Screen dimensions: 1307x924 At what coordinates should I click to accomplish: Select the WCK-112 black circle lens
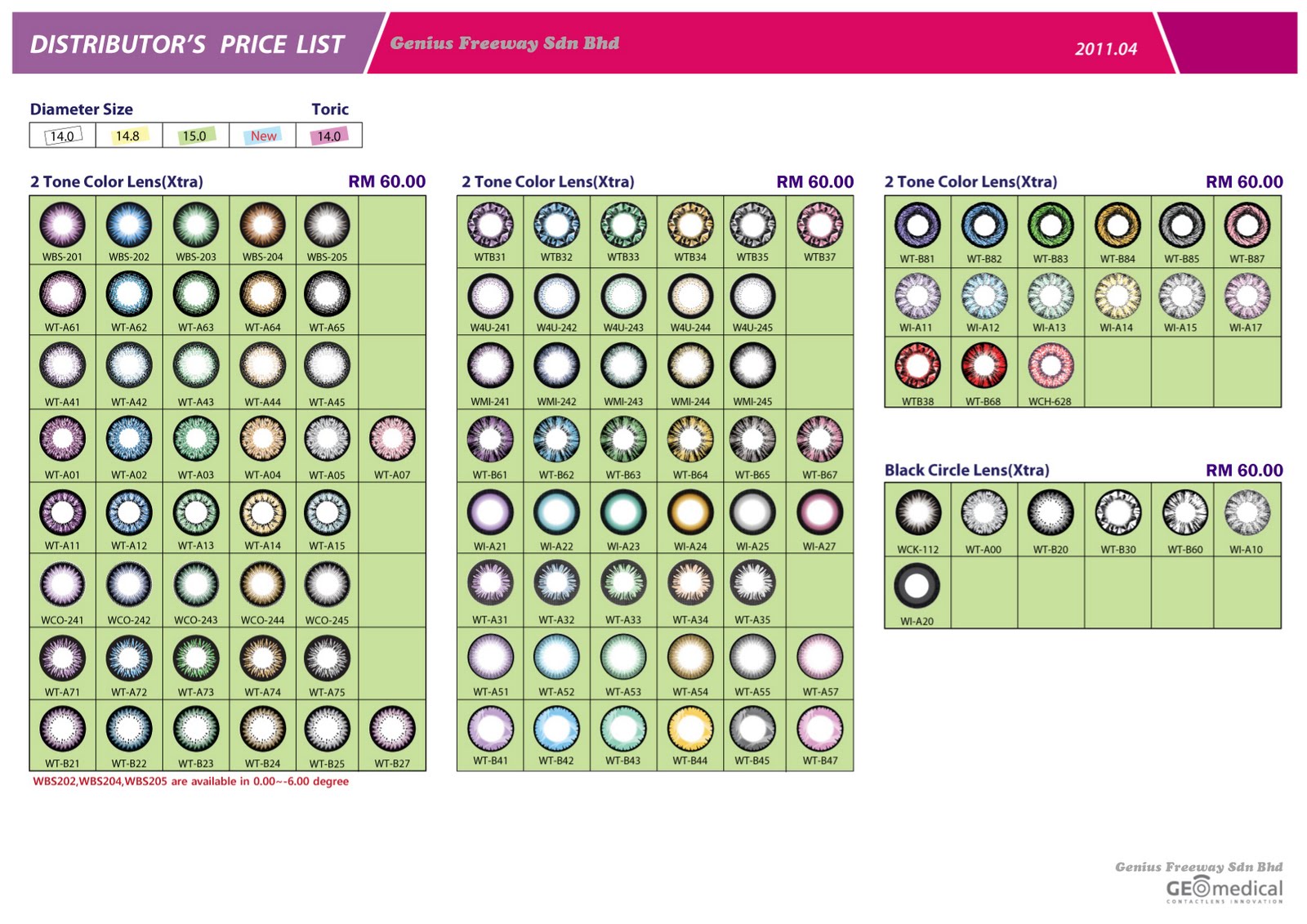918,512
